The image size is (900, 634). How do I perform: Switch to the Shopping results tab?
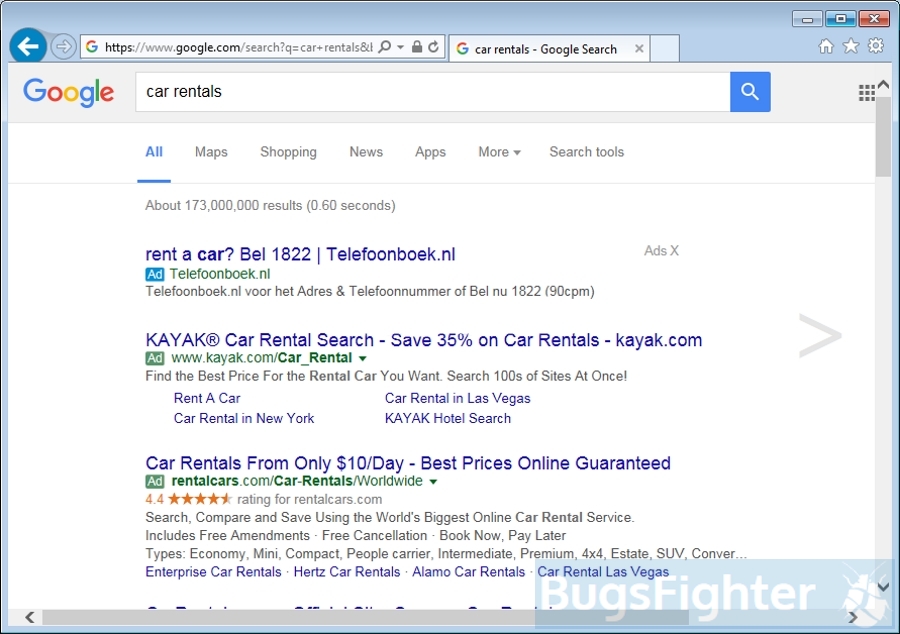(x=288, y=152)
